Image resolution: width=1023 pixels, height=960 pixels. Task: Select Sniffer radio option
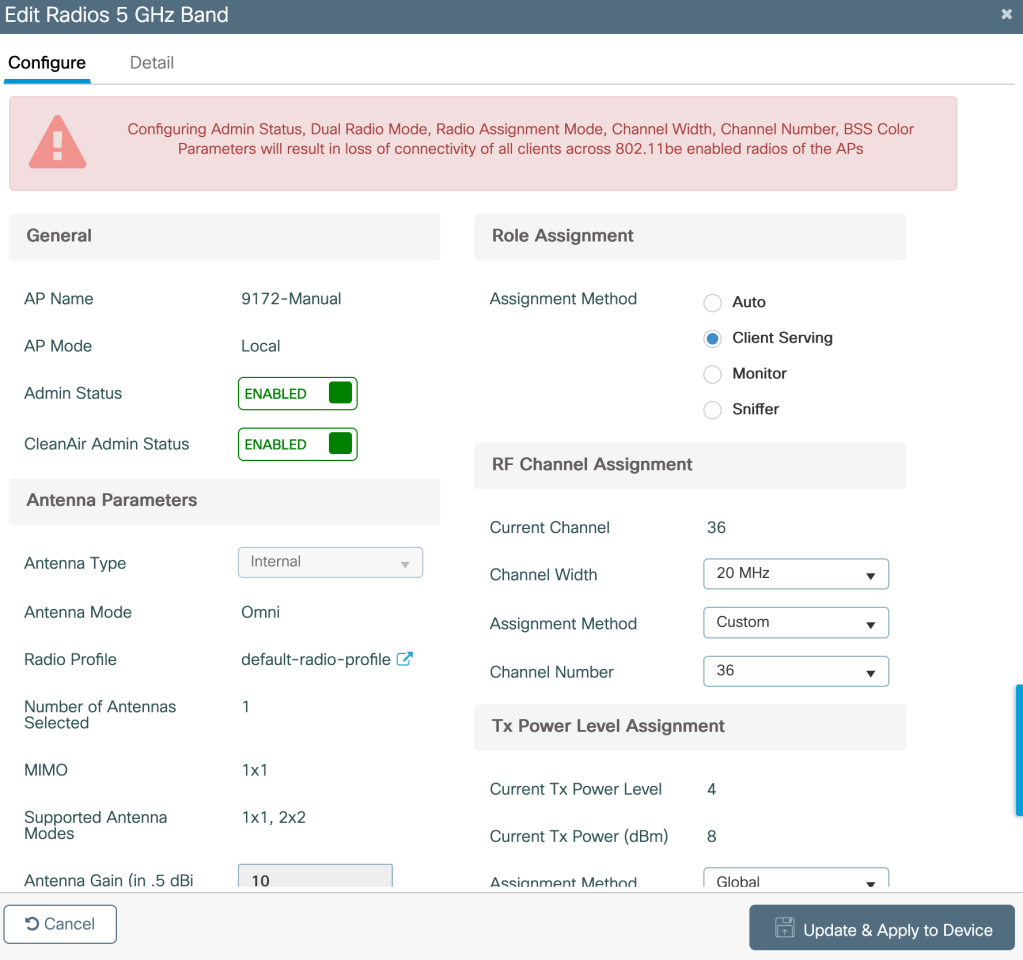(712, 410)
